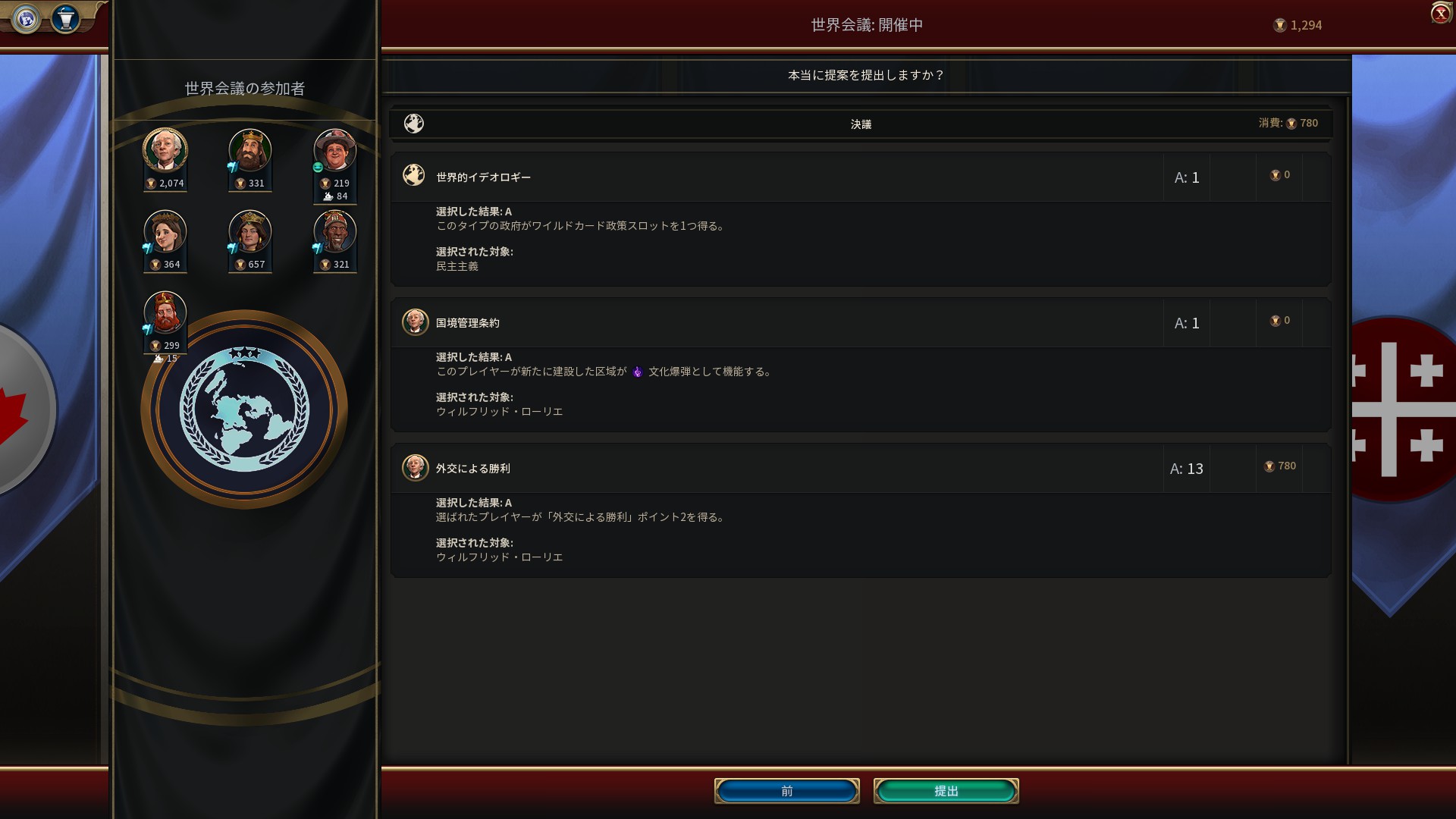Select female leader portrait with 364 favor
The image size is (1456, 819).
coord(165,231)
